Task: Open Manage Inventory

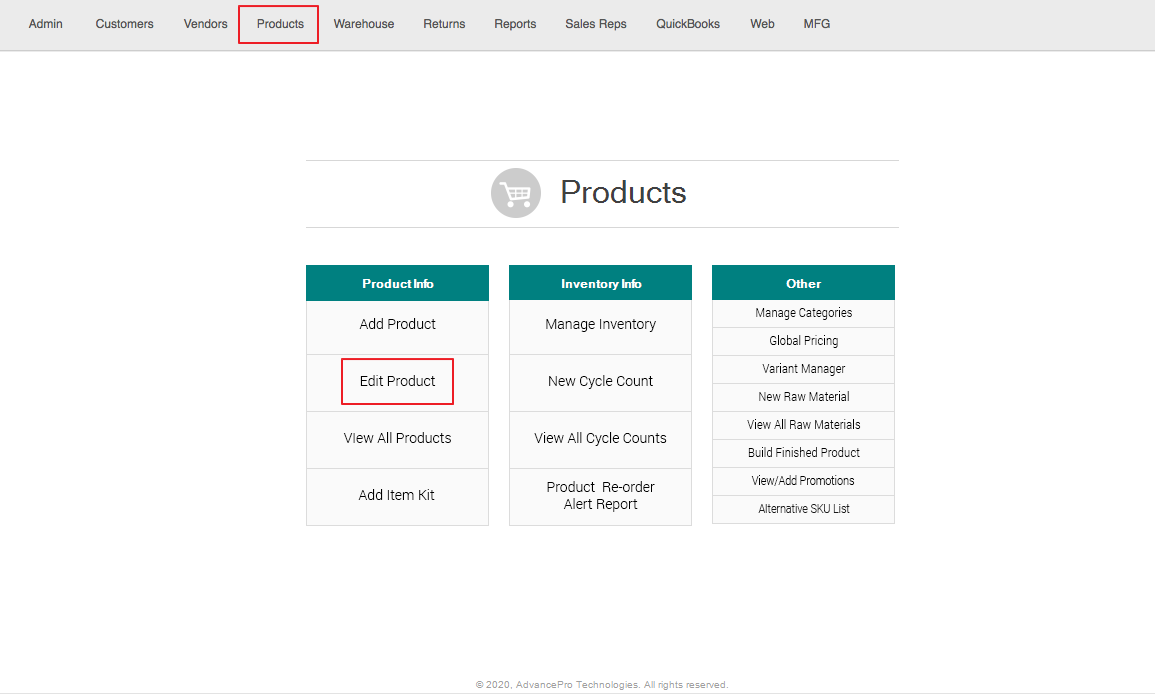Action: point(600,325)
